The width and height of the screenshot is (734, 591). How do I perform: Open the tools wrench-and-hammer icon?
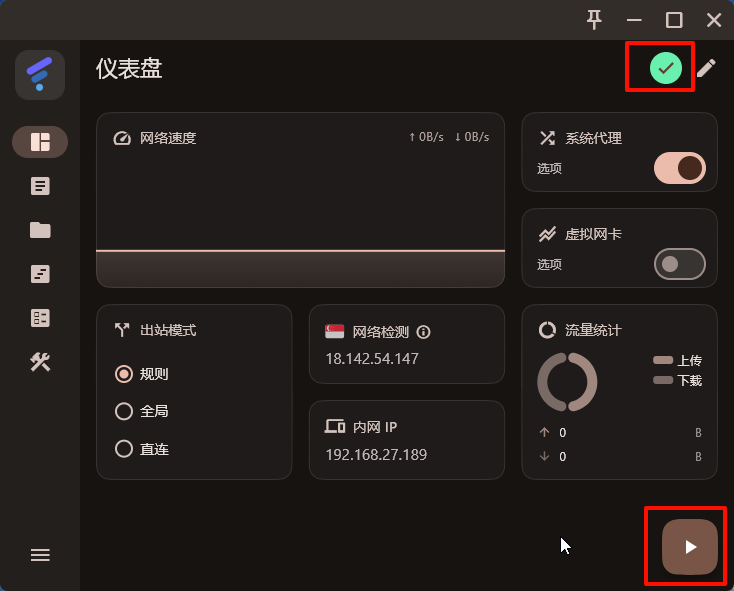pyautogui.click(x=40, y=362)
